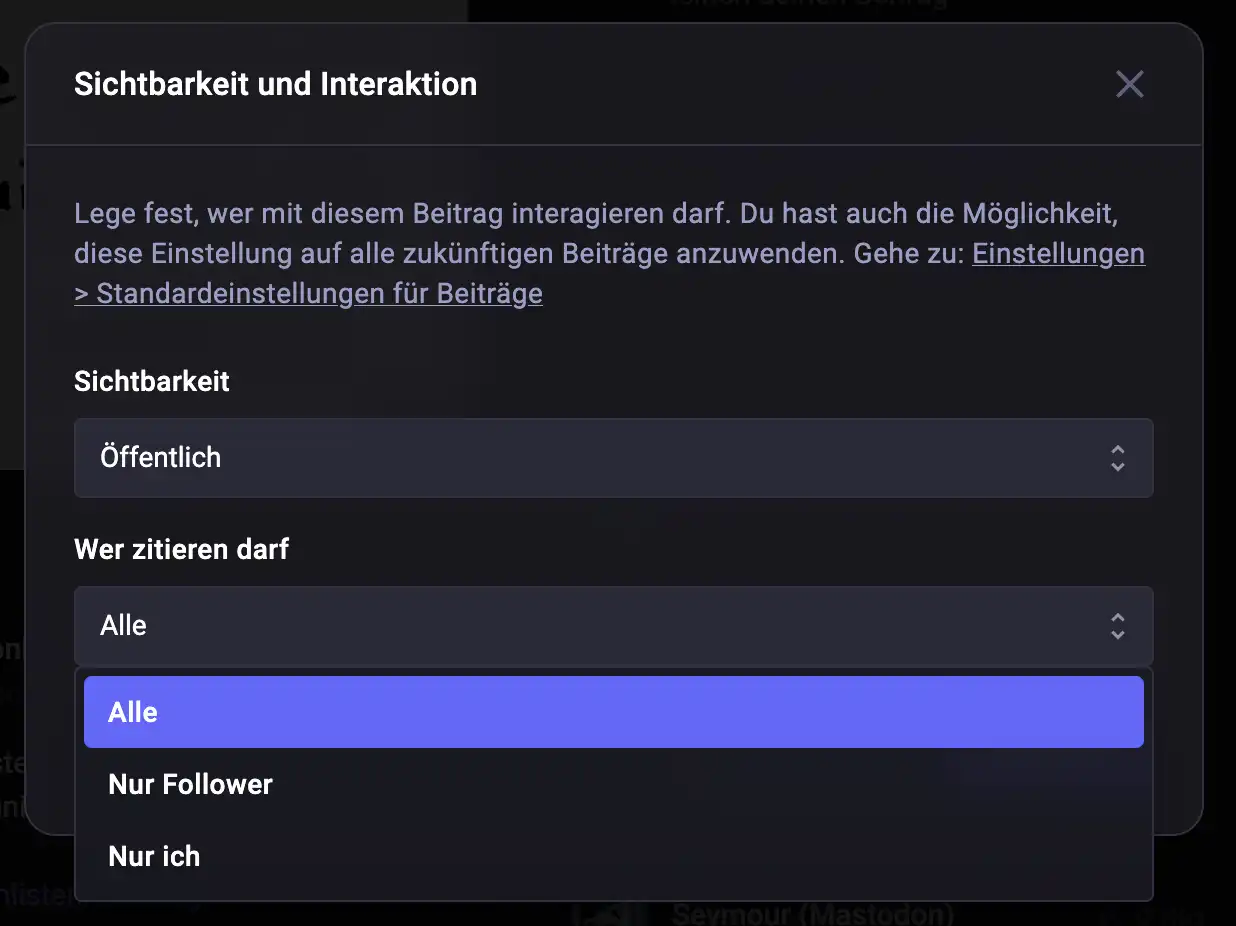Click the chevron arrows on the quote dropdown

pyautogui.click(x=1117, y=626)
